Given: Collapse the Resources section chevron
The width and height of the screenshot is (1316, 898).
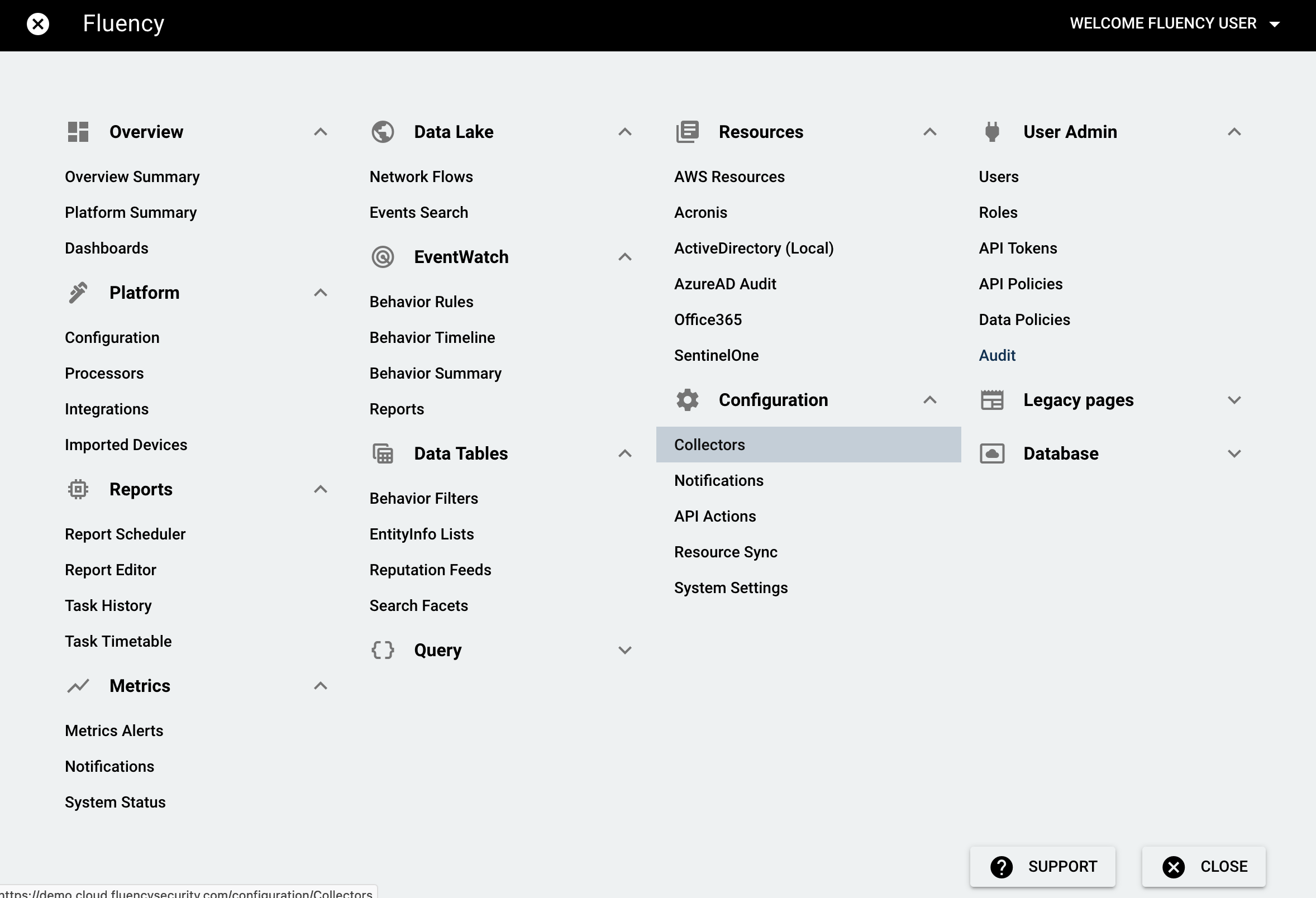Looking at the screenshot, I should [x=929, y=132].
